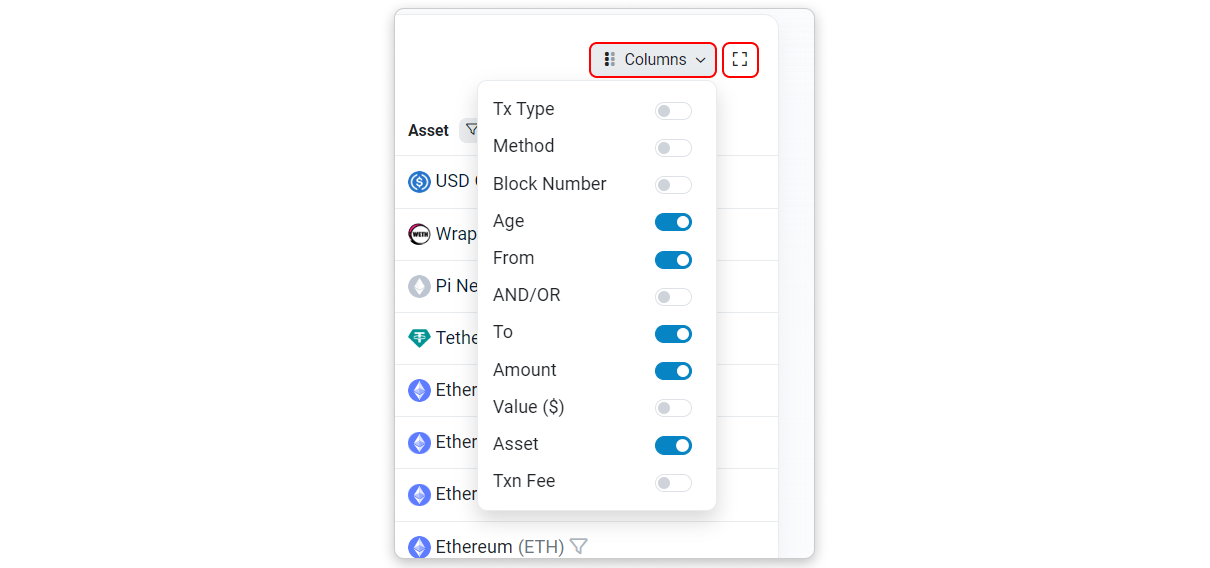Hide the Age column

pyautogui.click(x=673, y=222)
